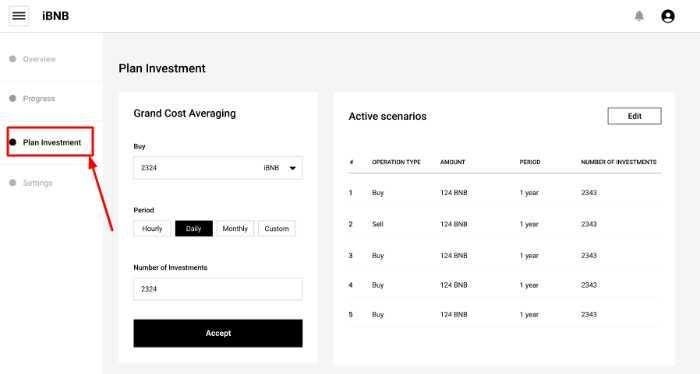Click the Accept button

(218, 333)
